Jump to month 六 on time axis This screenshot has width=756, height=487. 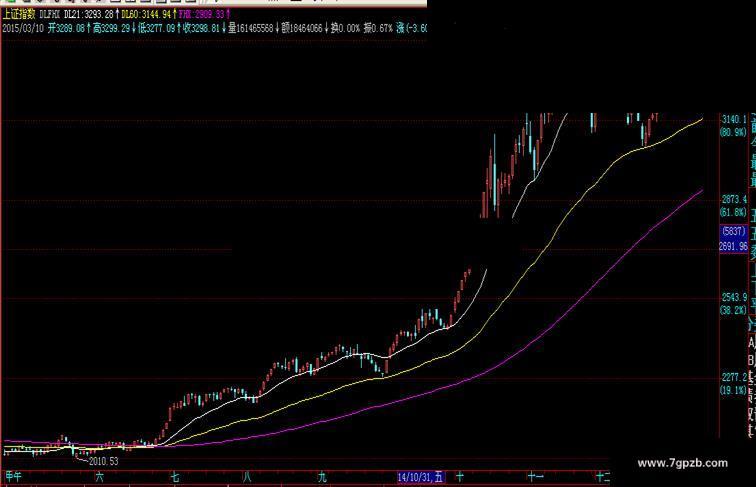click(x=99, y=477)
